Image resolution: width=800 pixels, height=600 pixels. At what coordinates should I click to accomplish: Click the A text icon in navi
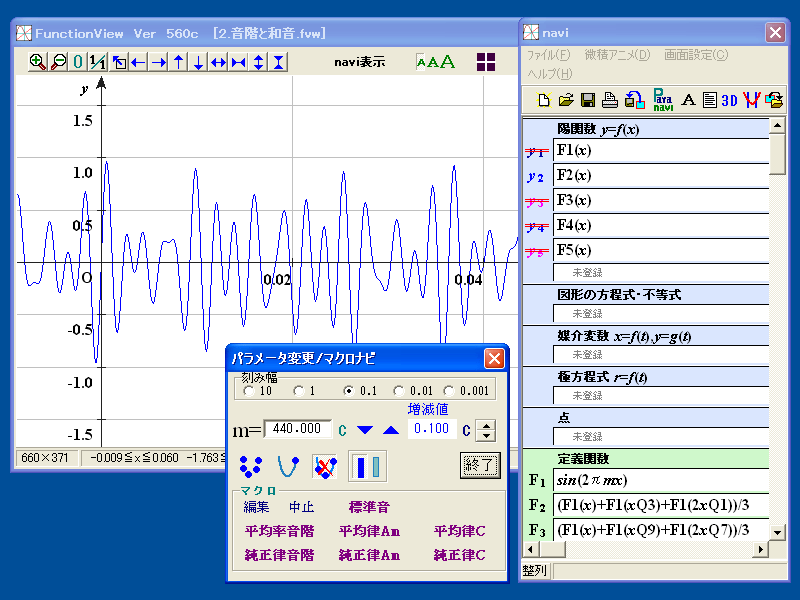pos(688,100)
